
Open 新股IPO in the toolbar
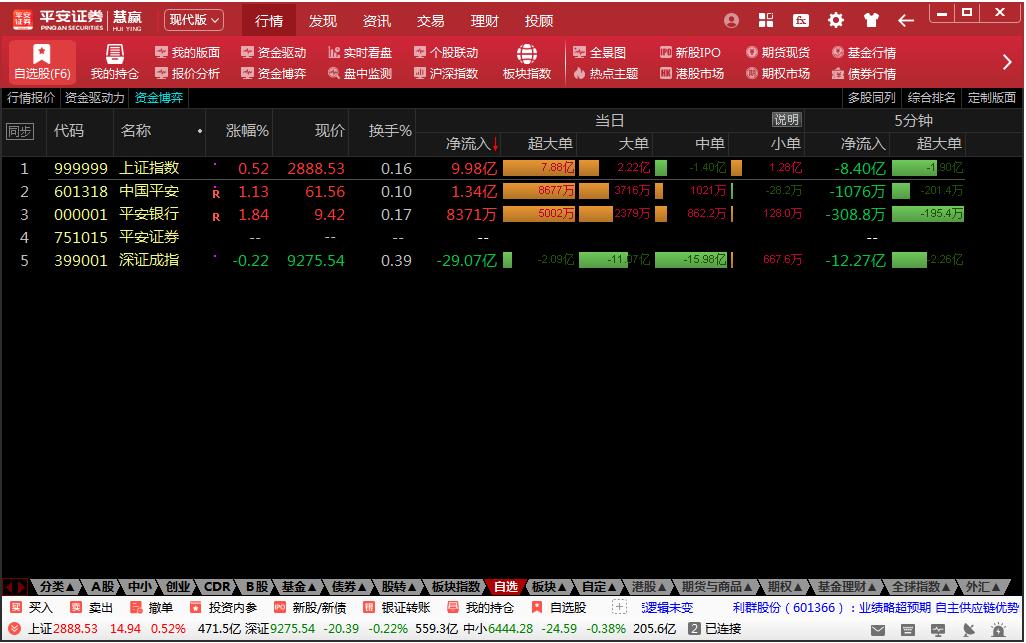click(x=690, y=52)
